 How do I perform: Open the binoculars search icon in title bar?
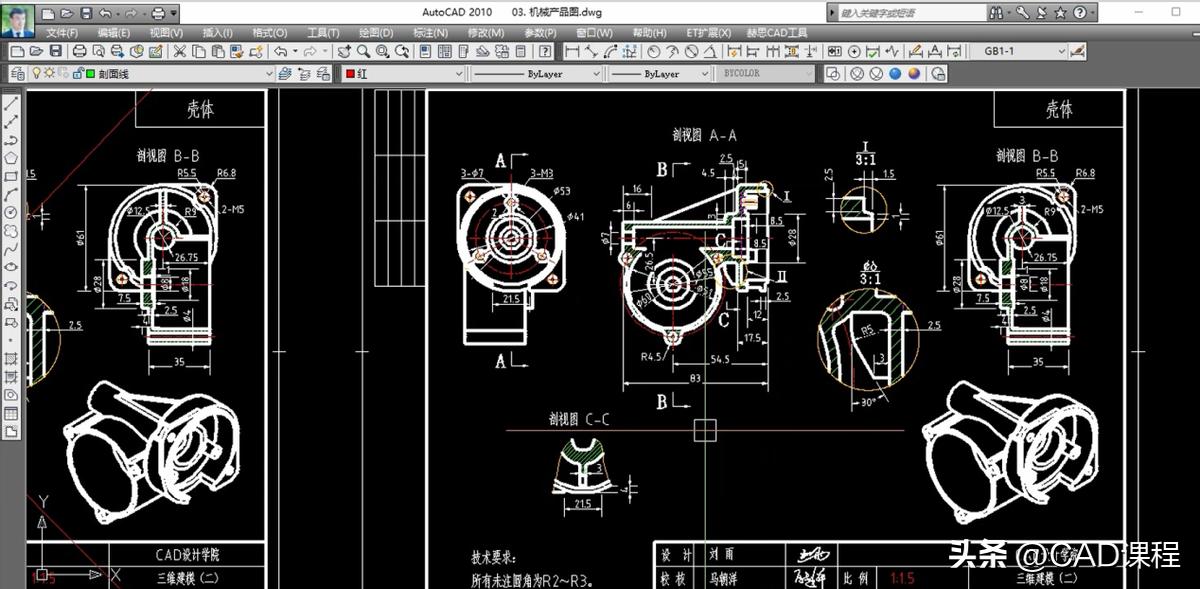pos(997,13)
